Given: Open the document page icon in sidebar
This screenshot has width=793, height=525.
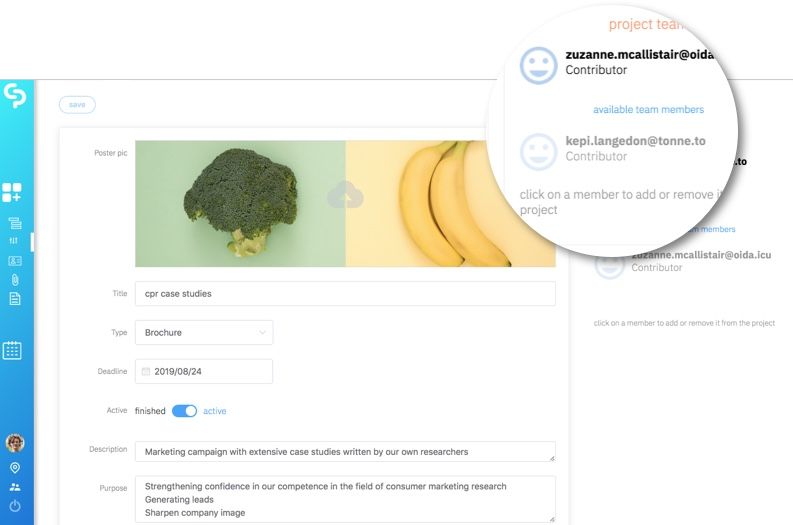Looking at the screenshot, I should tap(15, 299).
